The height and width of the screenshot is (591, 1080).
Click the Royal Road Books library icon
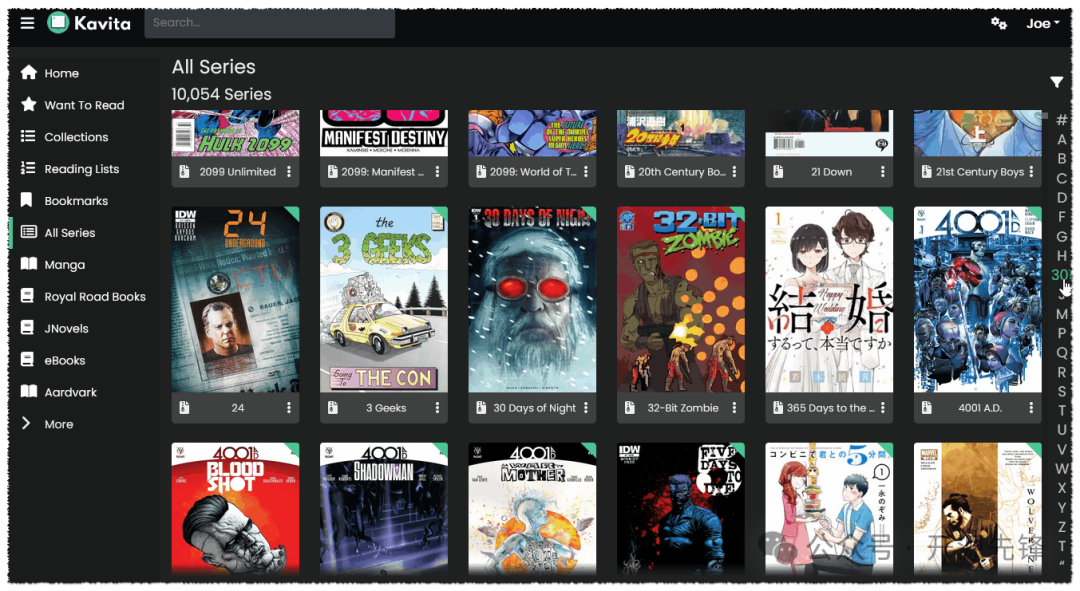[28, 296]
